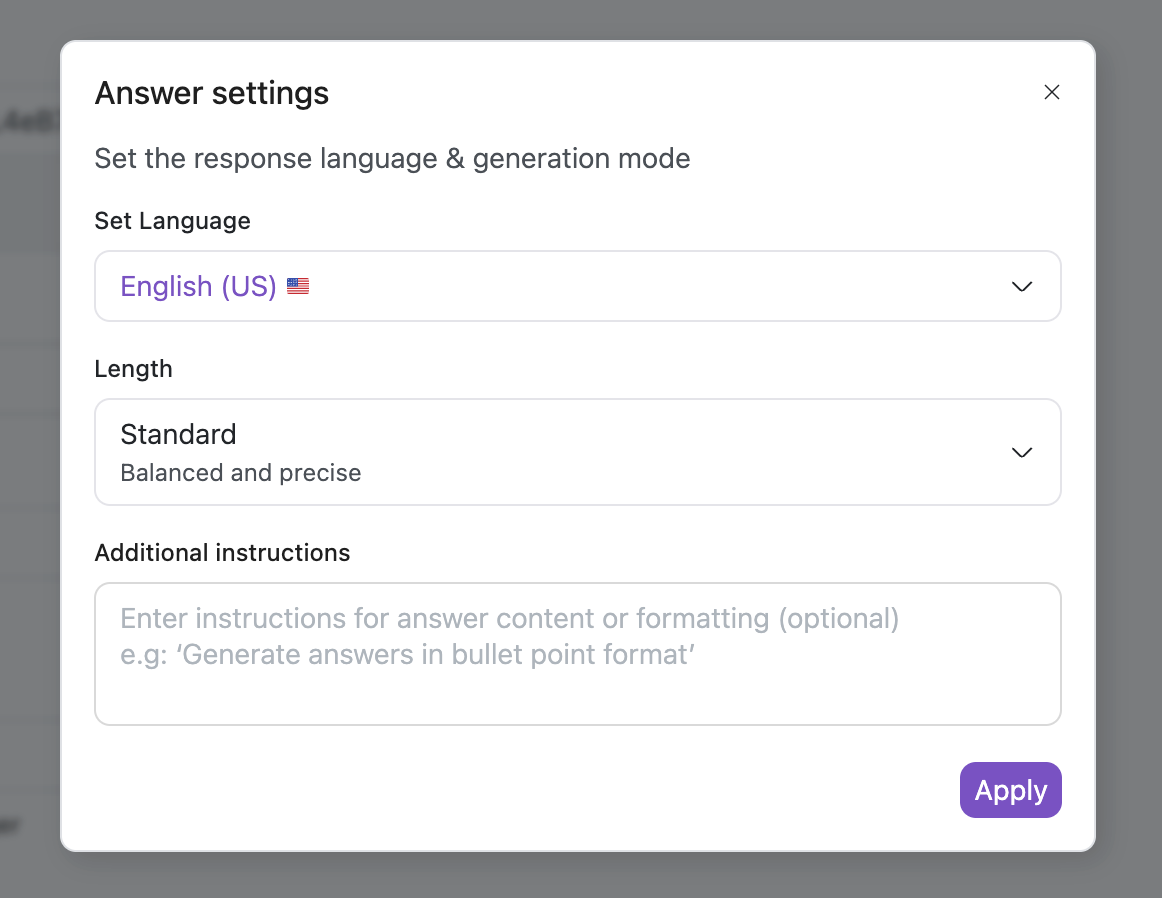1162x898 pixels.
Task: Select the 'Balanced and precise' description text
Action: [x=240, y=473]
